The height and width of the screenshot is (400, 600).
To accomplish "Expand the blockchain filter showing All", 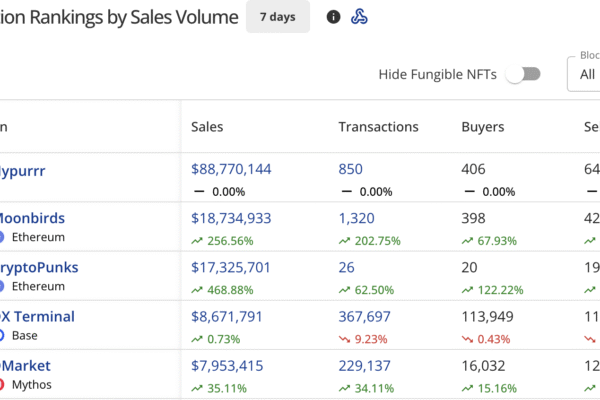I will coord(584,74).
